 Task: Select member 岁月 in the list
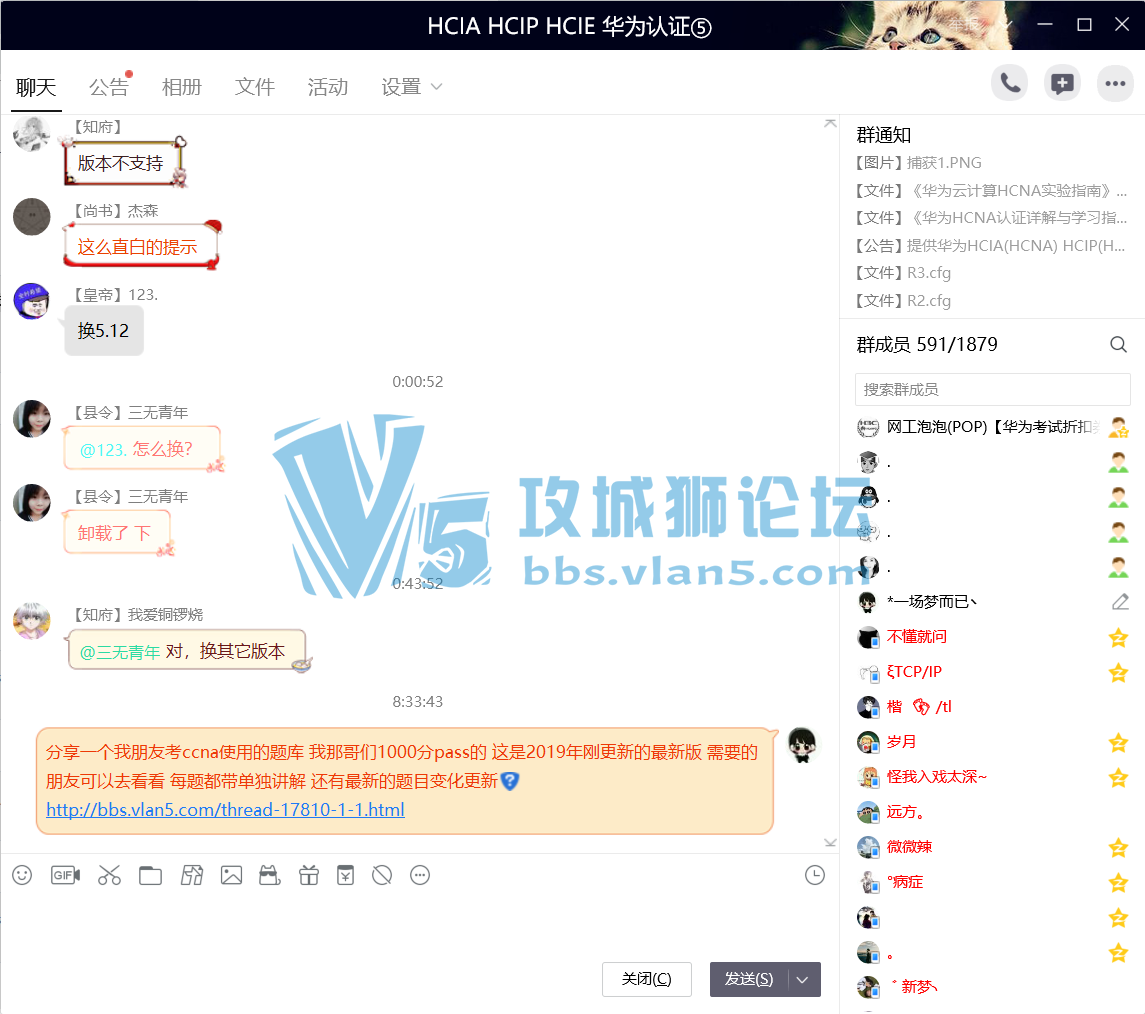coord(992,742)
